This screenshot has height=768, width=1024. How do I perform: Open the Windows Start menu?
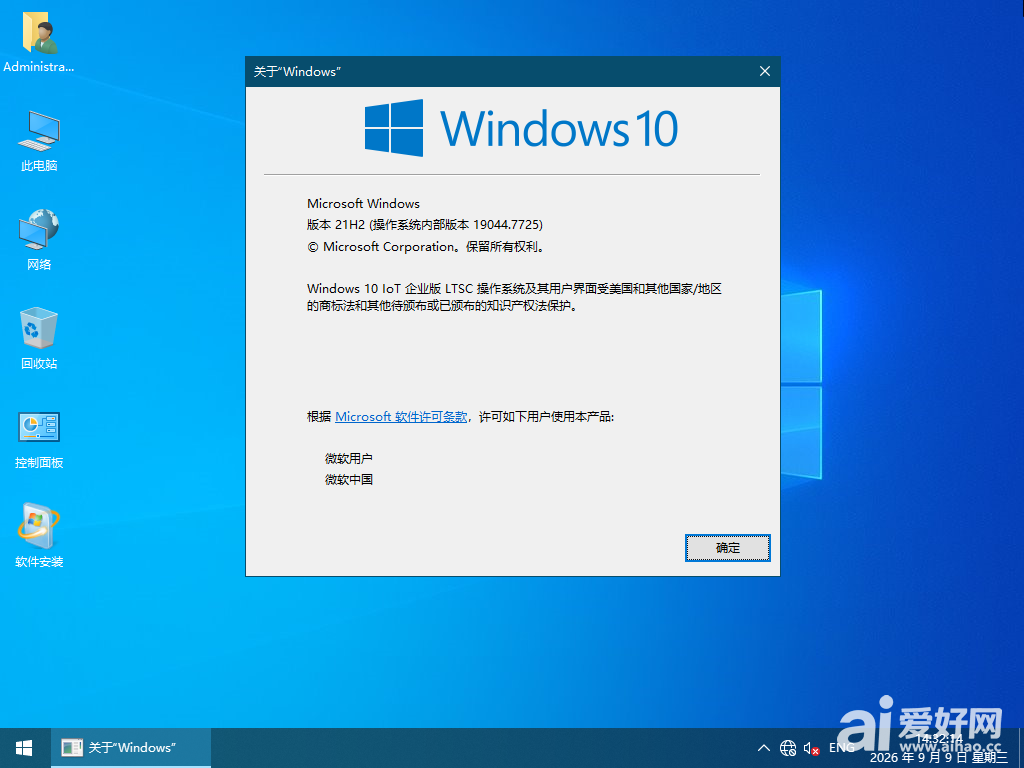click(x=25, y=748)
